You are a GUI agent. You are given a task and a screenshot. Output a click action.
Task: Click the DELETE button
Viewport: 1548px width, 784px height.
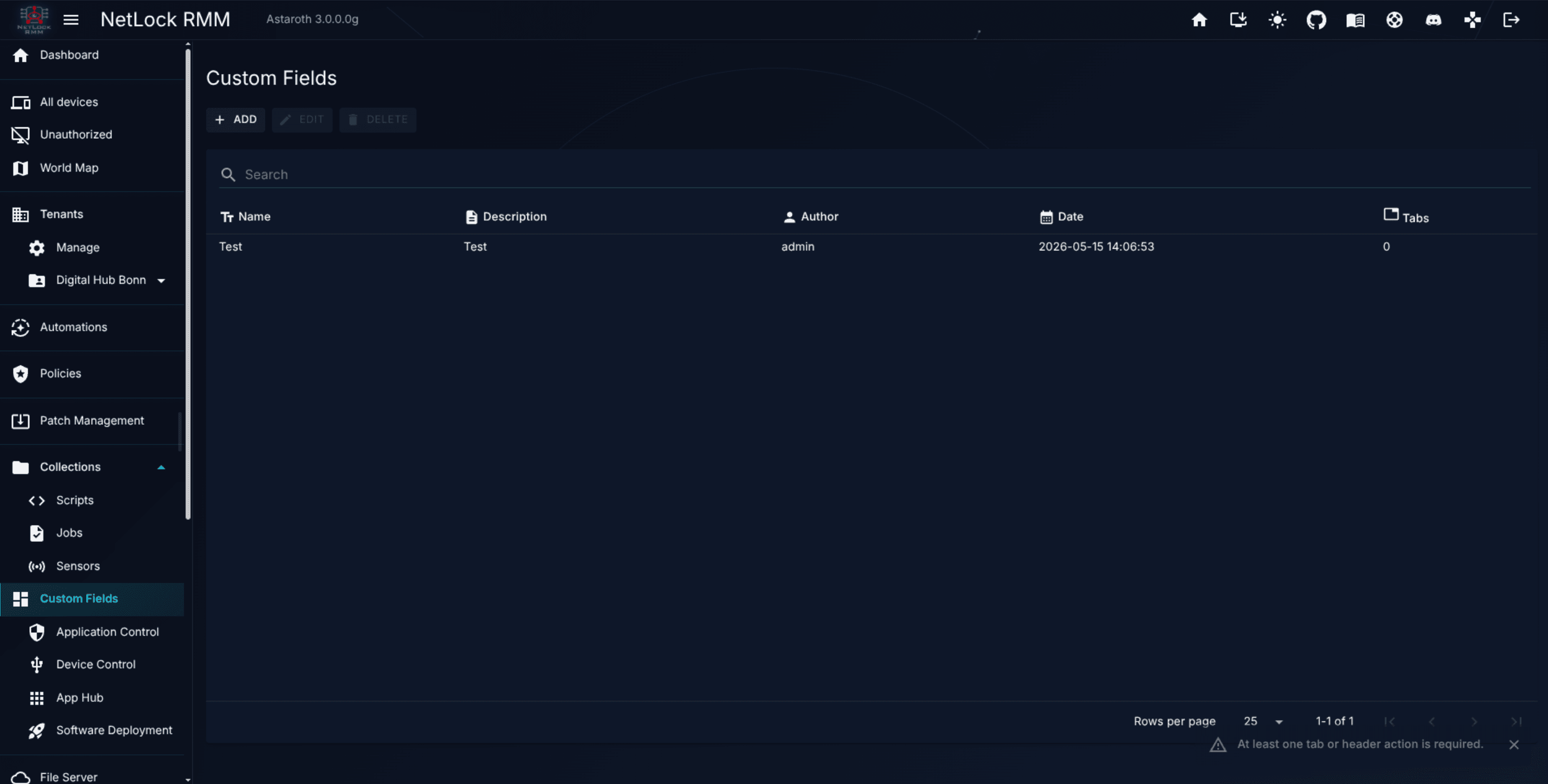pyautogui.click(x=378, y=120)
